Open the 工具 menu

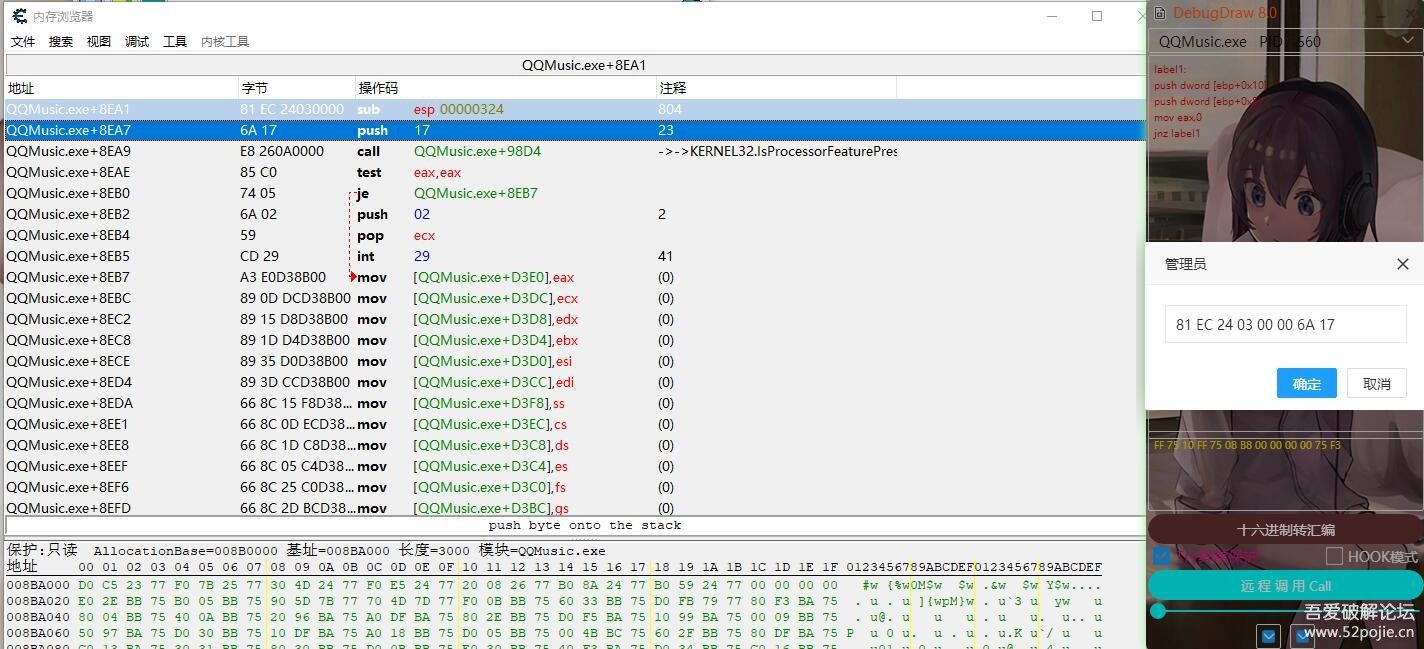pyautogui.click(x=175, y=42)
